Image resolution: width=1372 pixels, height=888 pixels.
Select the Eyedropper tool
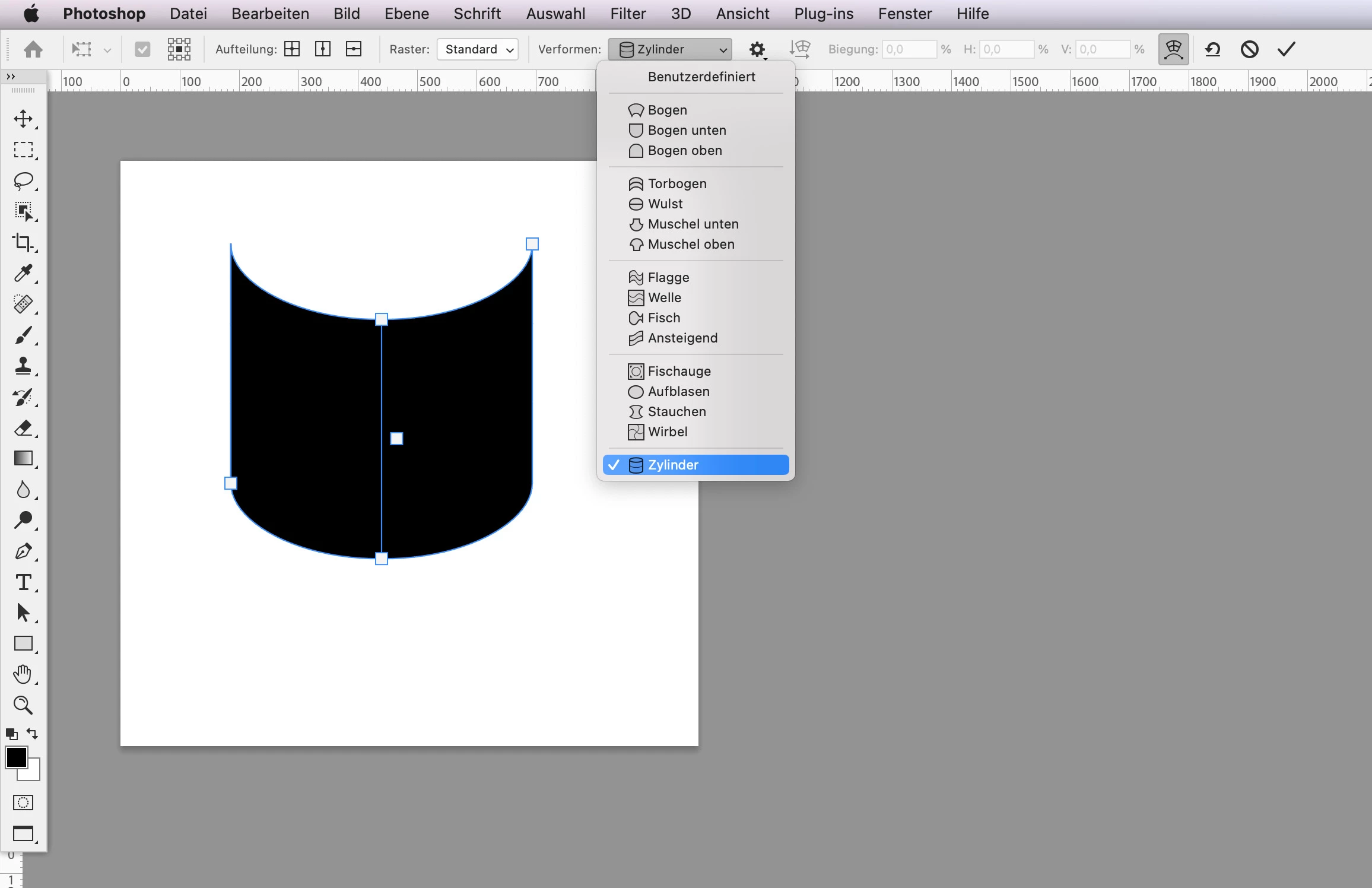23,273
